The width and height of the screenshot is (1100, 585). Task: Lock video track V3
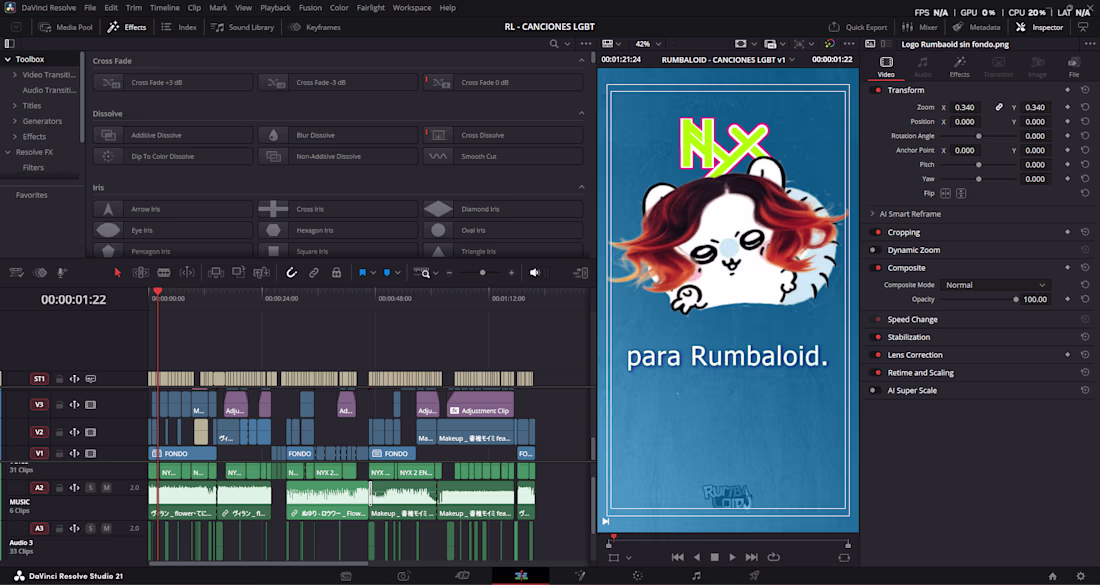[x=59, y=405]
